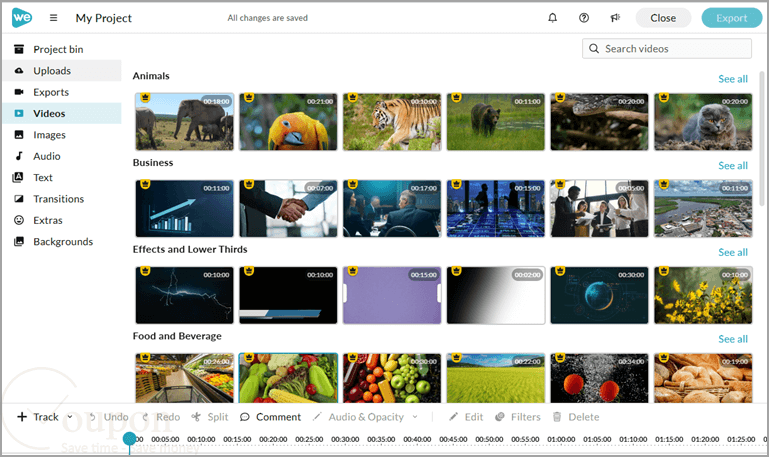
Task: See all Business videos
Action: 733,166
